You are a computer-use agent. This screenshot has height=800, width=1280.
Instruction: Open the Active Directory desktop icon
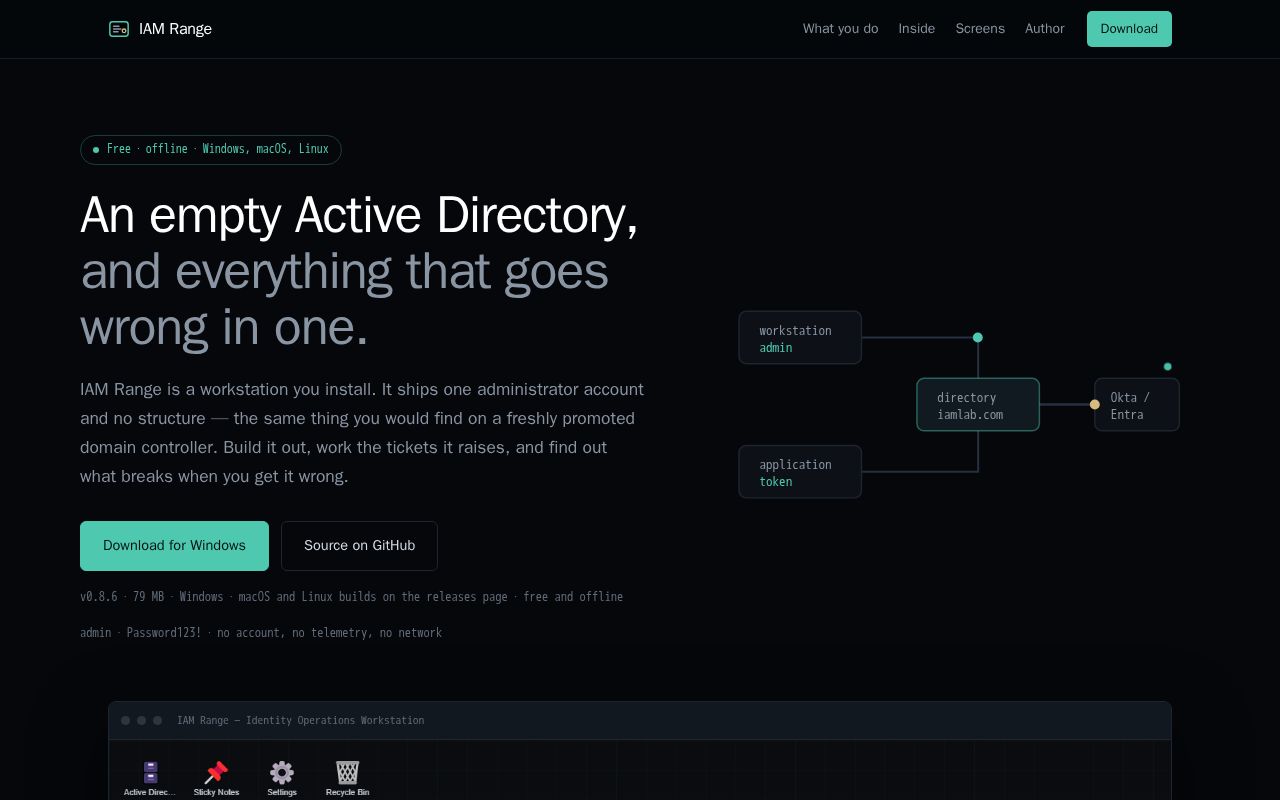pyautogui.click(x=150, y=778)
